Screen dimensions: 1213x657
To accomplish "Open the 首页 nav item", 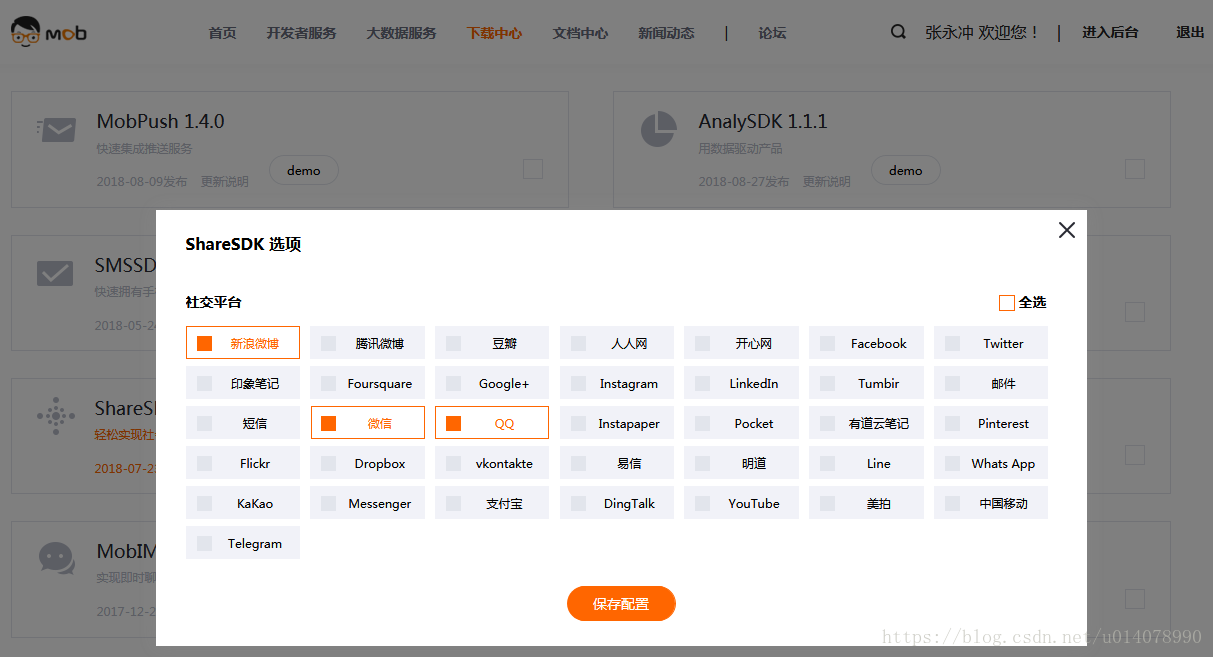I will [222, 33].
